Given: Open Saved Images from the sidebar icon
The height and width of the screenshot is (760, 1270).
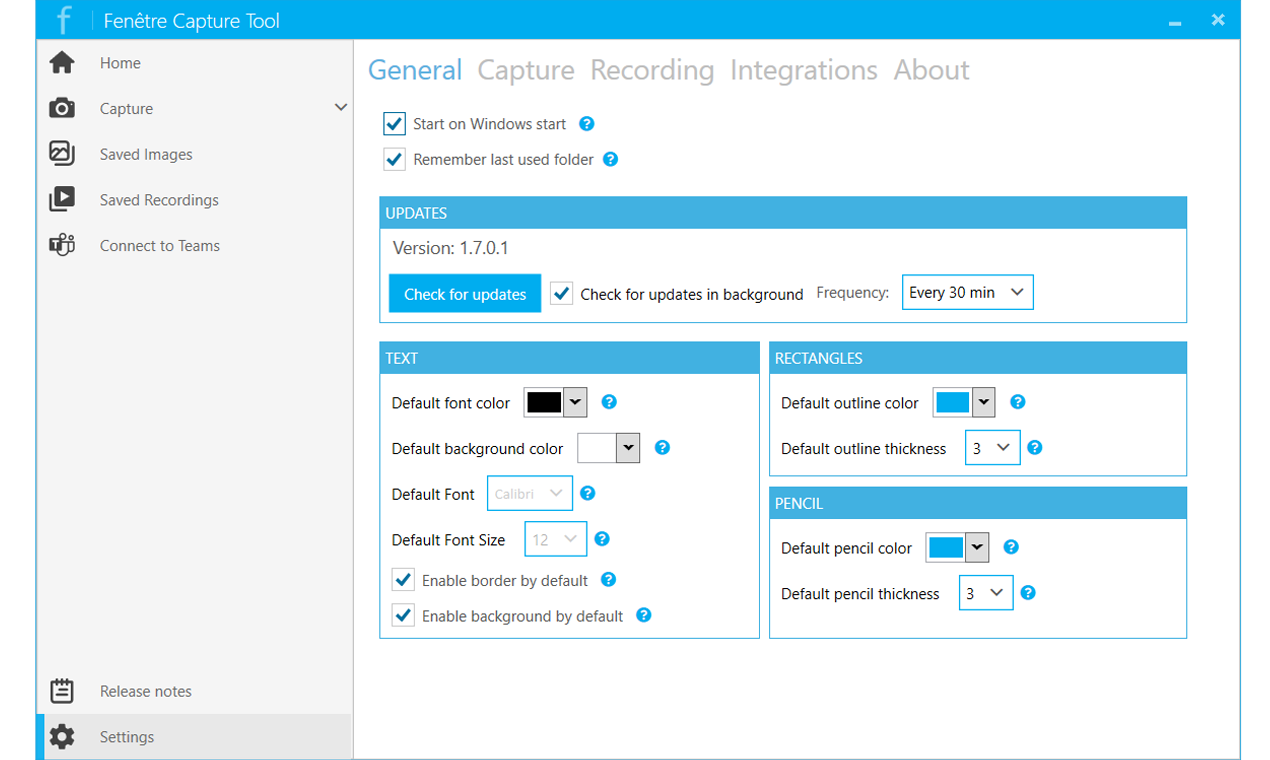Looking at the screenshot, I should click(x=62, y=154).
